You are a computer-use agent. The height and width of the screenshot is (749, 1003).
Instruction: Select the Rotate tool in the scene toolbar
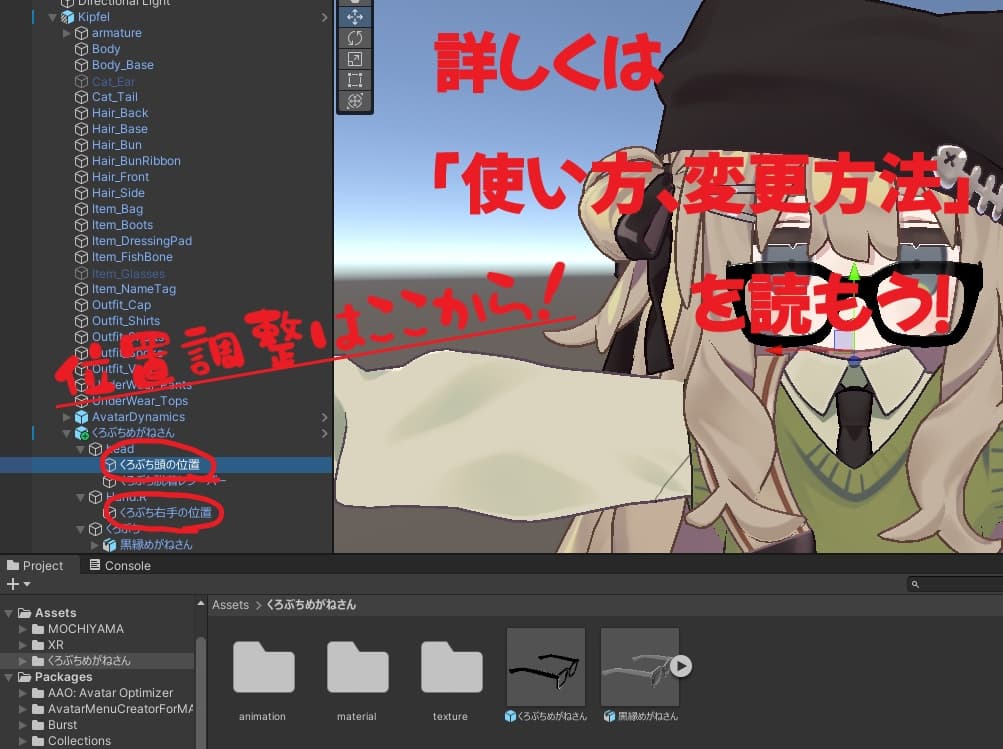tap(355, 38)
